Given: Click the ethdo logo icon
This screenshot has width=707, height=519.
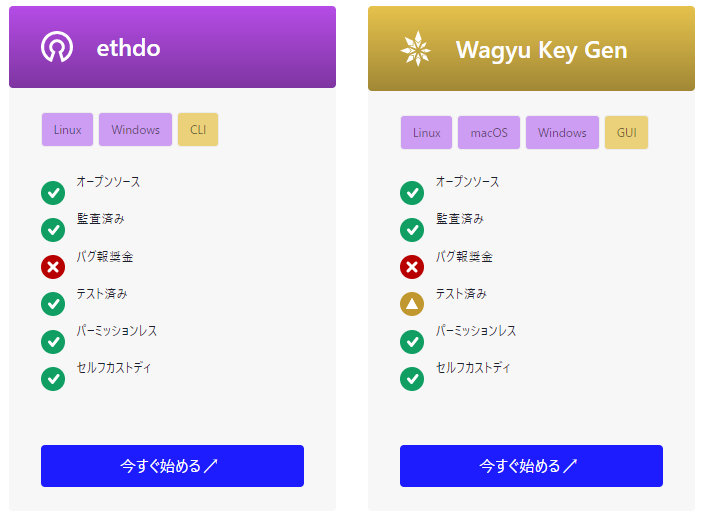Looking at the screenshot, I should tap(57, 47).
